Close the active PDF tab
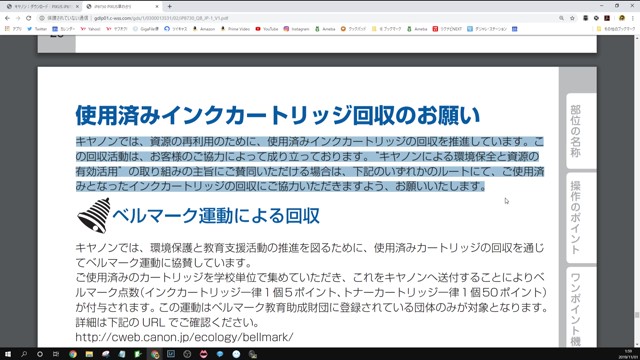Screen dimensions: 640x360 coord(157,7)
